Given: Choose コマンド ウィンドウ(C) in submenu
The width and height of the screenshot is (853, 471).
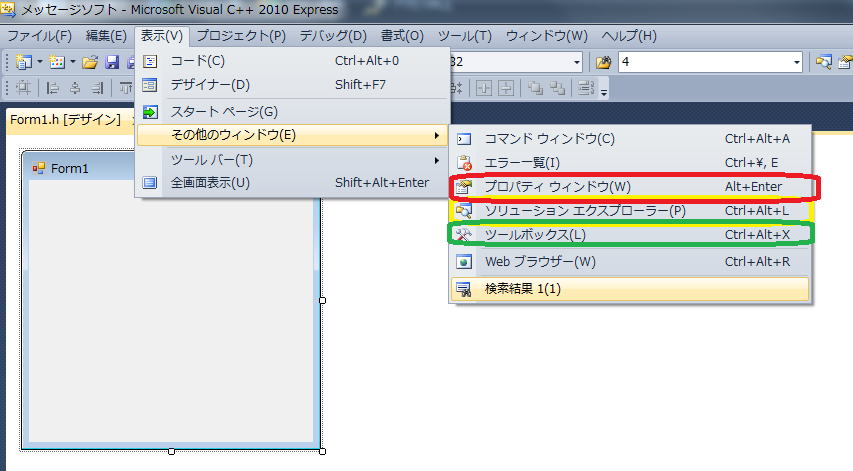Looking at the screenshot, I should (630, 139).
